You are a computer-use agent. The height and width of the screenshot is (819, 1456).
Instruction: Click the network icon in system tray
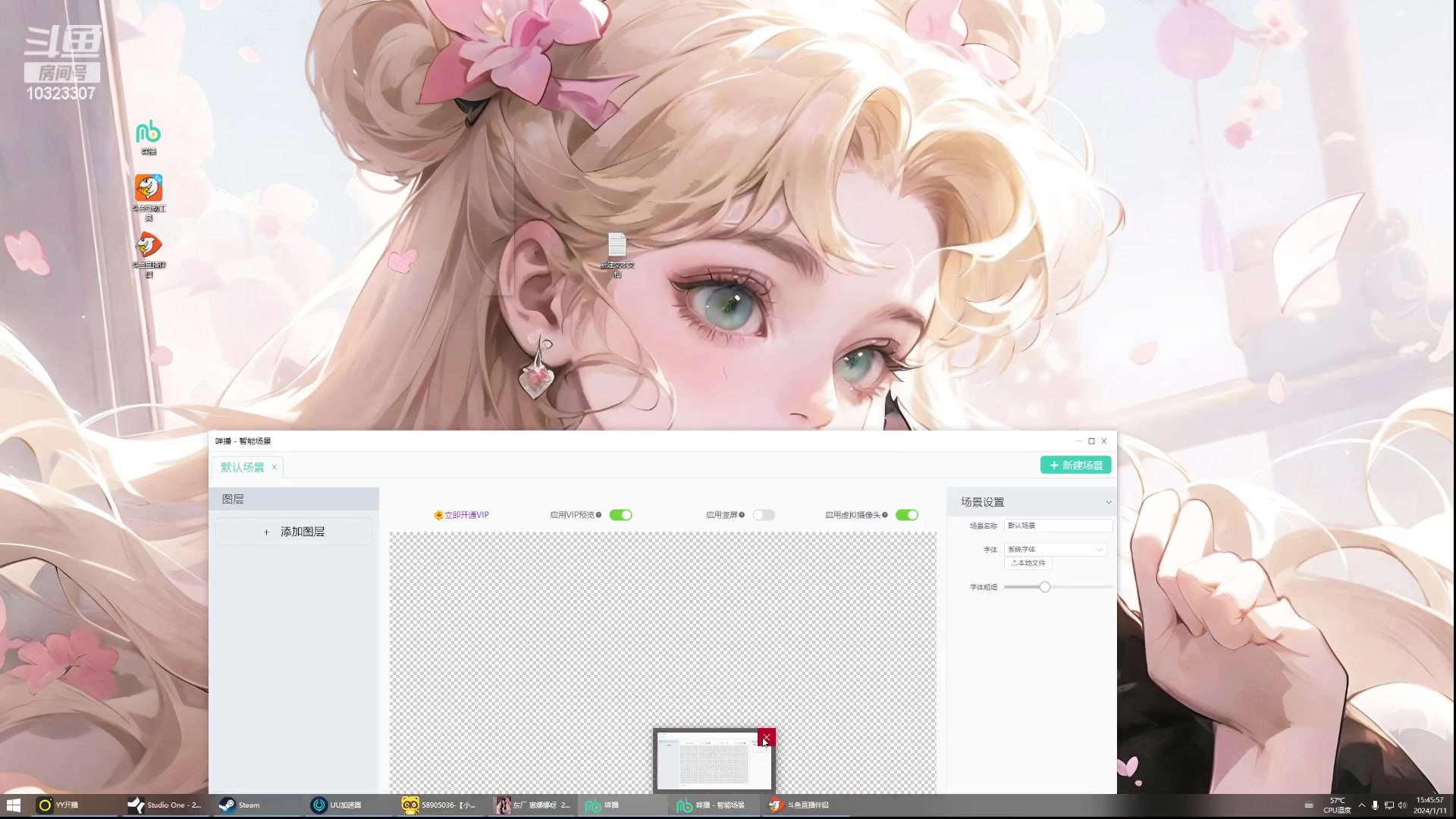[1389, 805]
